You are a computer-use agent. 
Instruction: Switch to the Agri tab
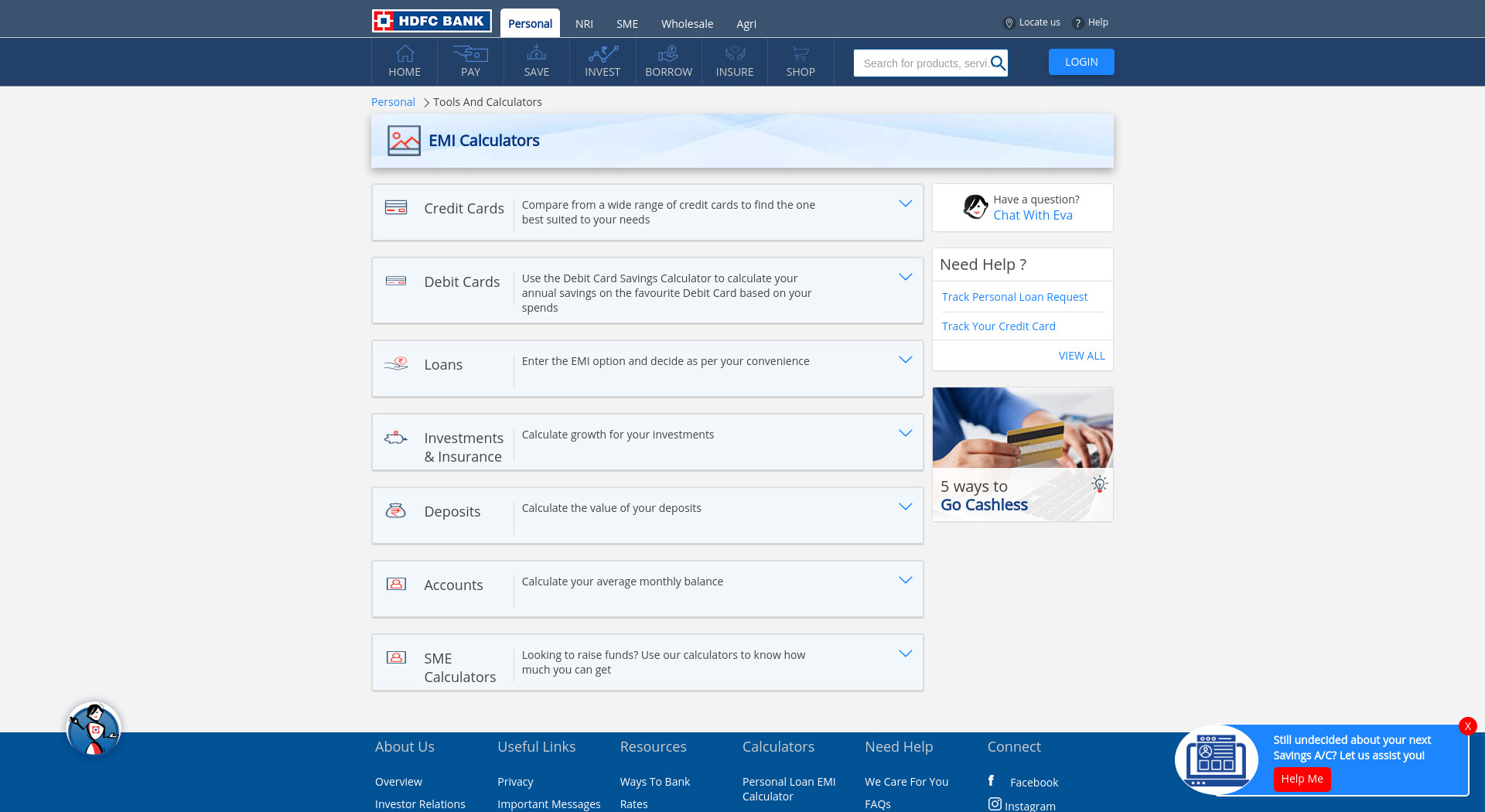pos(746,24)
